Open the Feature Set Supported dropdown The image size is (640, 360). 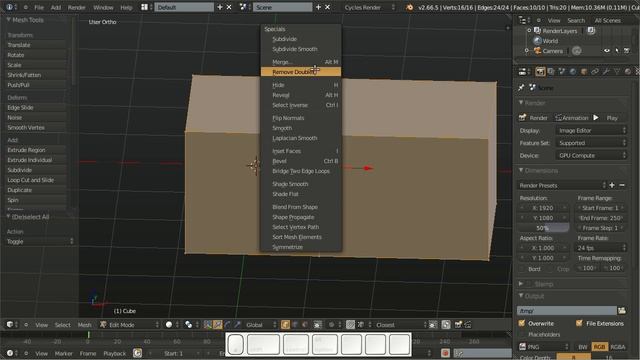(x=591, y=143)
